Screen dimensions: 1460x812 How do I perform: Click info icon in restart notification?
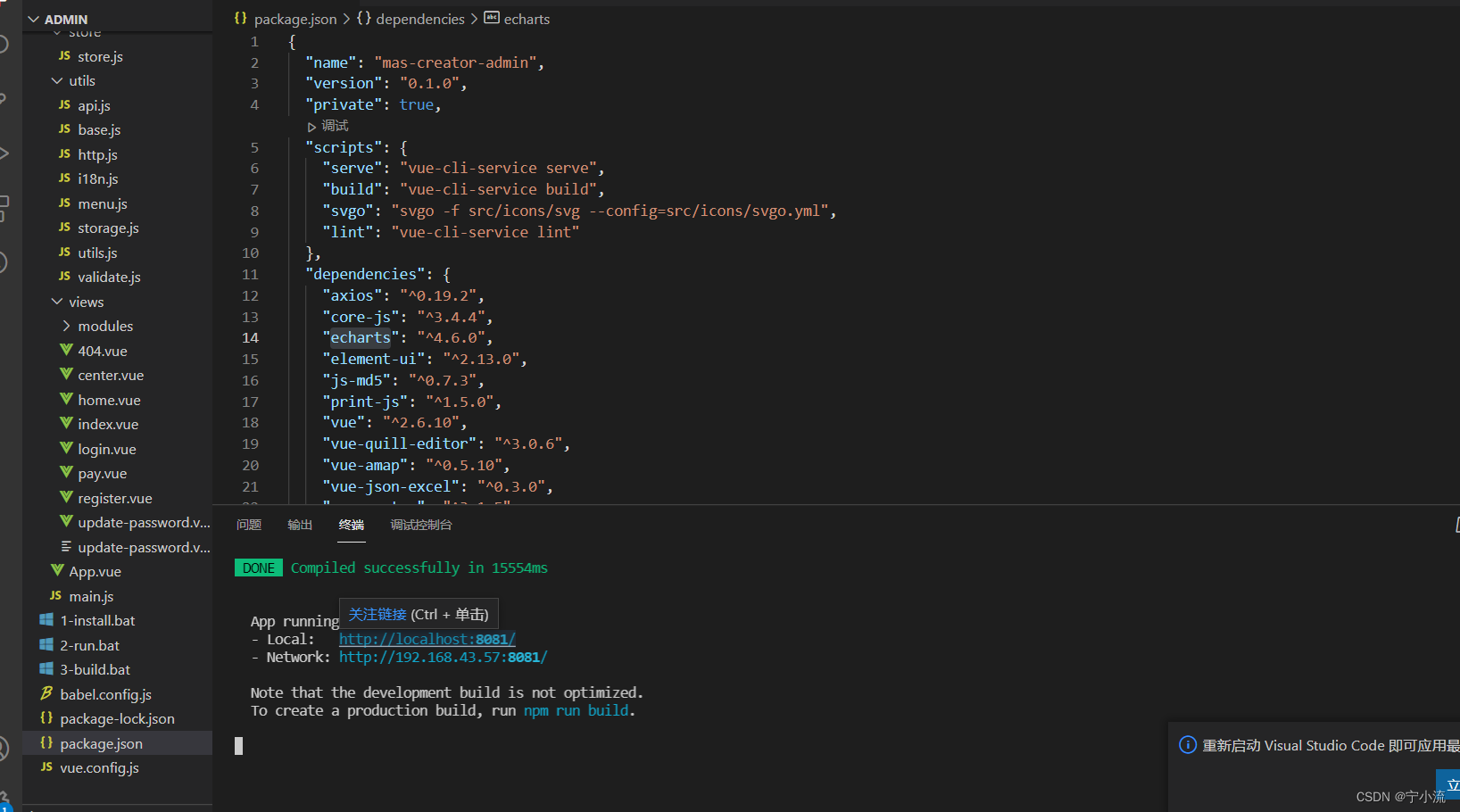click(x=1188, y=745)
